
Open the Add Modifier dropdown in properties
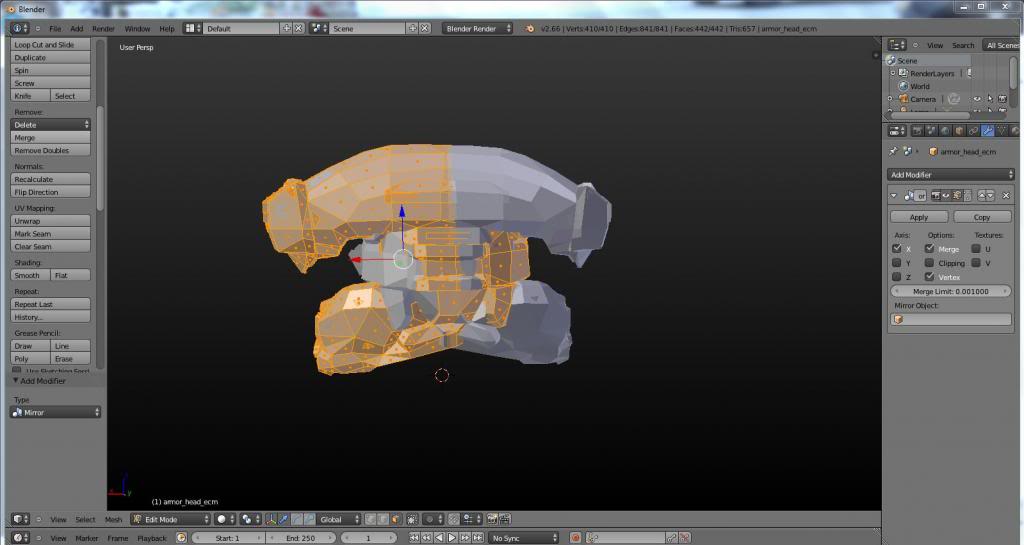tap(951, 175)
